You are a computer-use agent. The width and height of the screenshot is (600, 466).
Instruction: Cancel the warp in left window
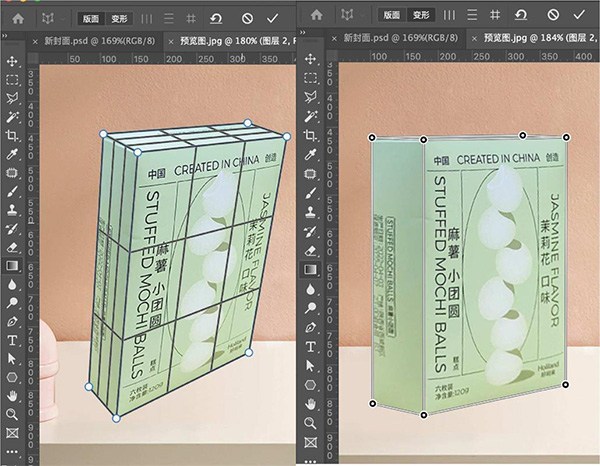tap(247, 18)
